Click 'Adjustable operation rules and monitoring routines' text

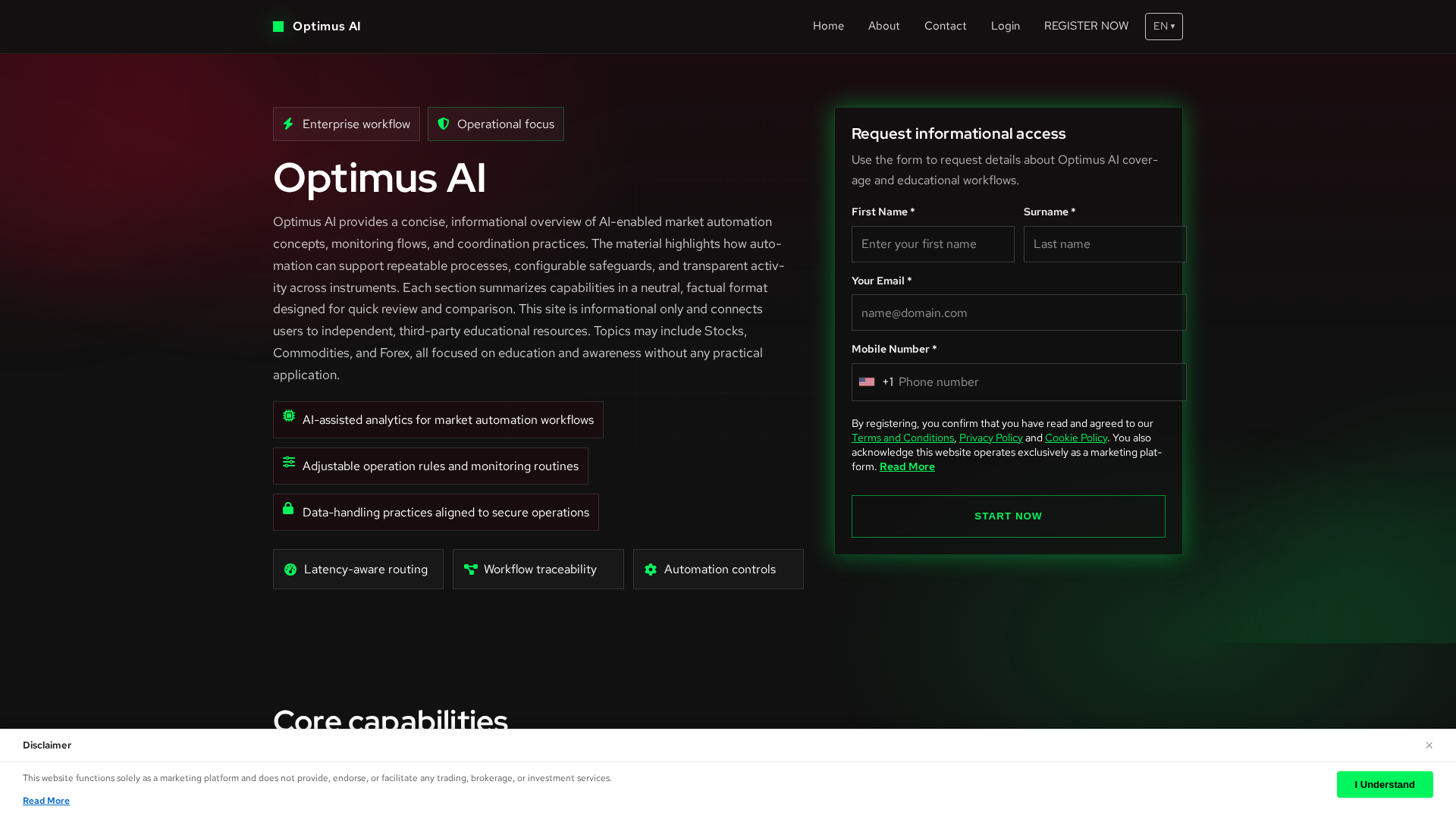click(441, 466)
